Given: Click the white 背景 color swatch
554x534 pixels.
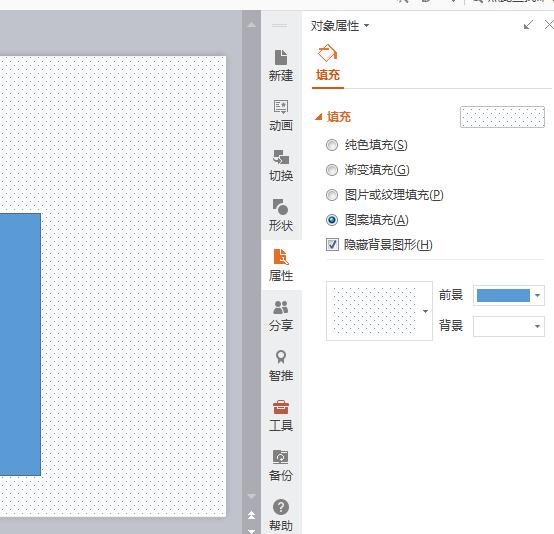Looking at the screenshot, I should pos(503,326).
